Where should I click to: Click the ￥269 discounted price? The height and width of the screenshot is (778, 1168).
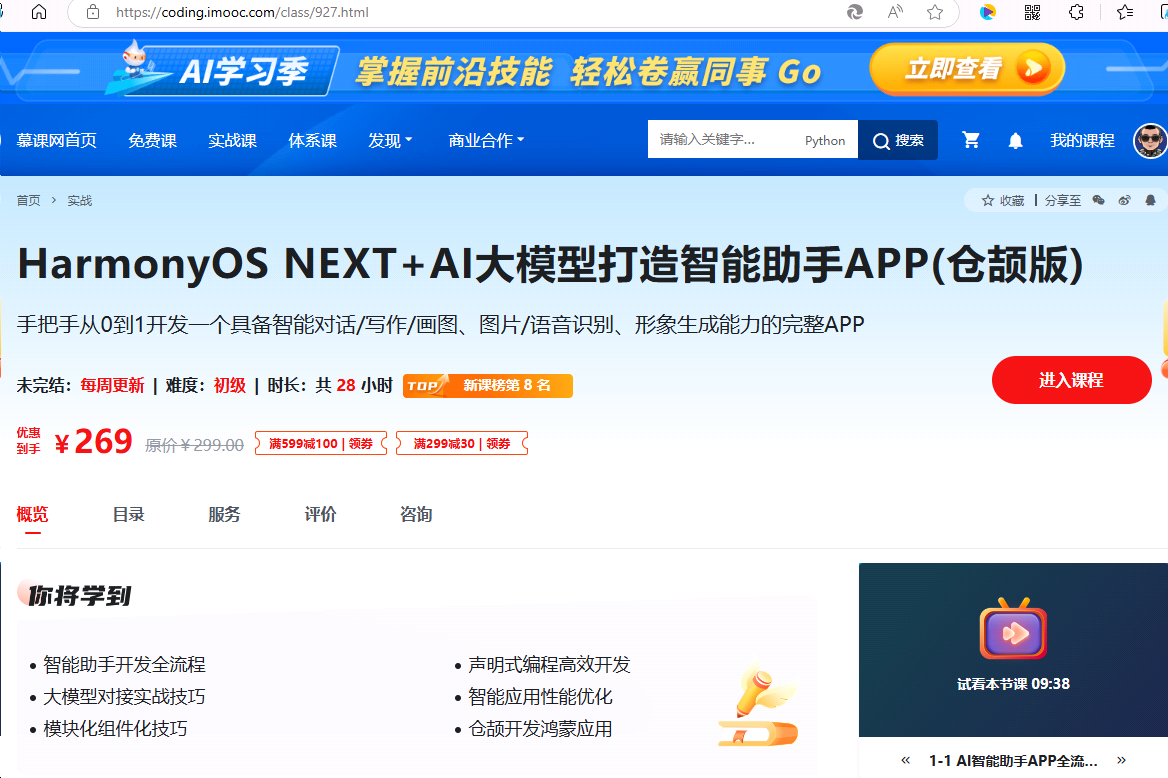93,442
